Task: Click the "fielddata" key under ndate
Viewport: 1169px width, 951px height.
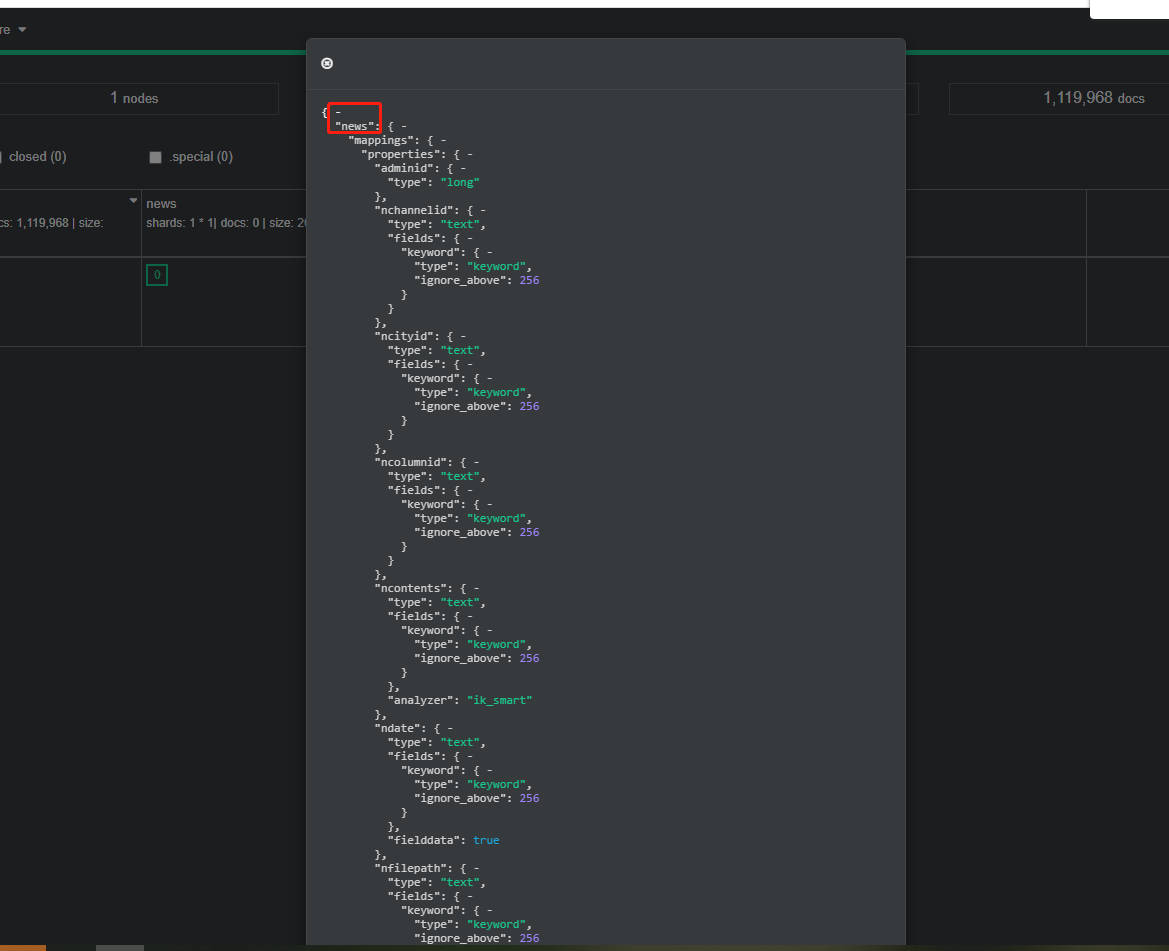Action: (x=423, y=840)
